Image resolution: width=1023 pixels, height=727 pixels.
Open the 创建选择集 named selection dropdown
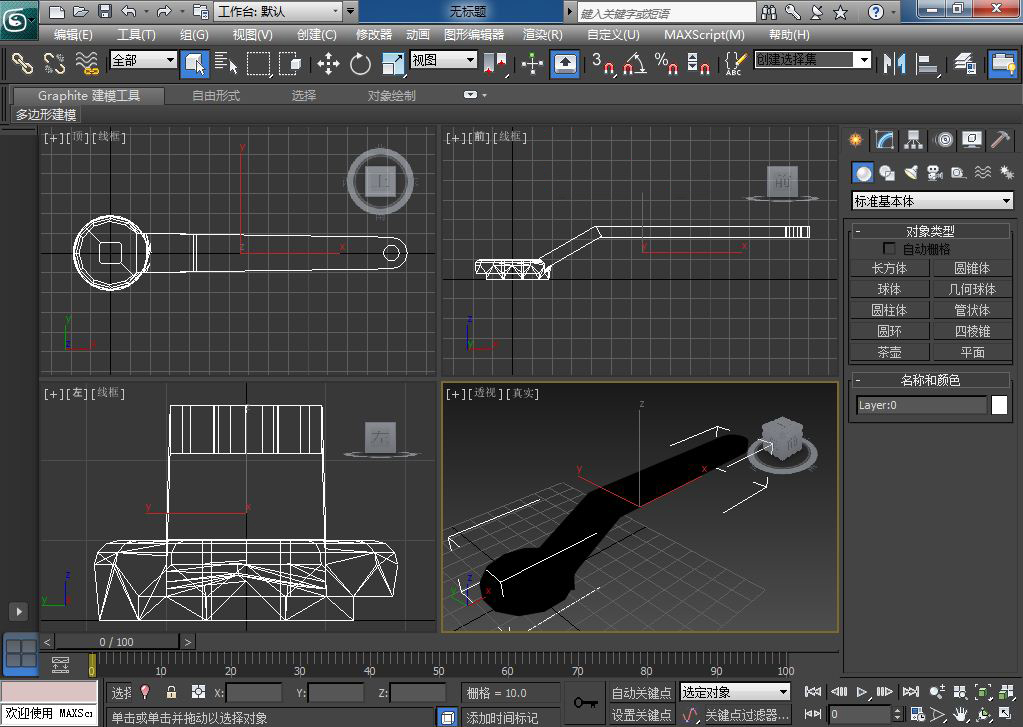tap(812, 60)
